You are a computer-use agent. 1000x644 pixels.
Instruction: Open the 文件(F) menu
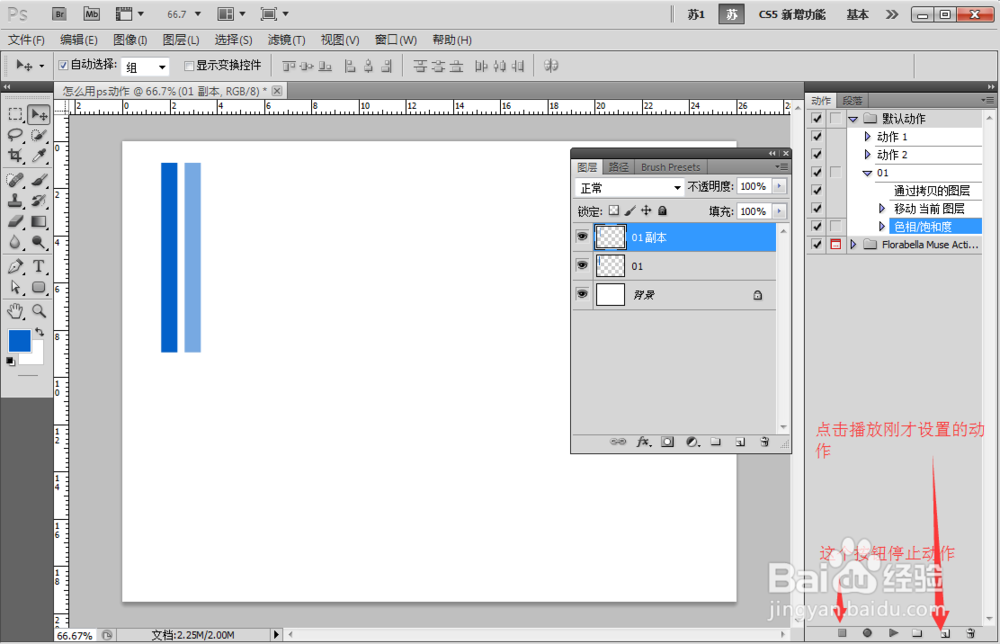(26, 40)
